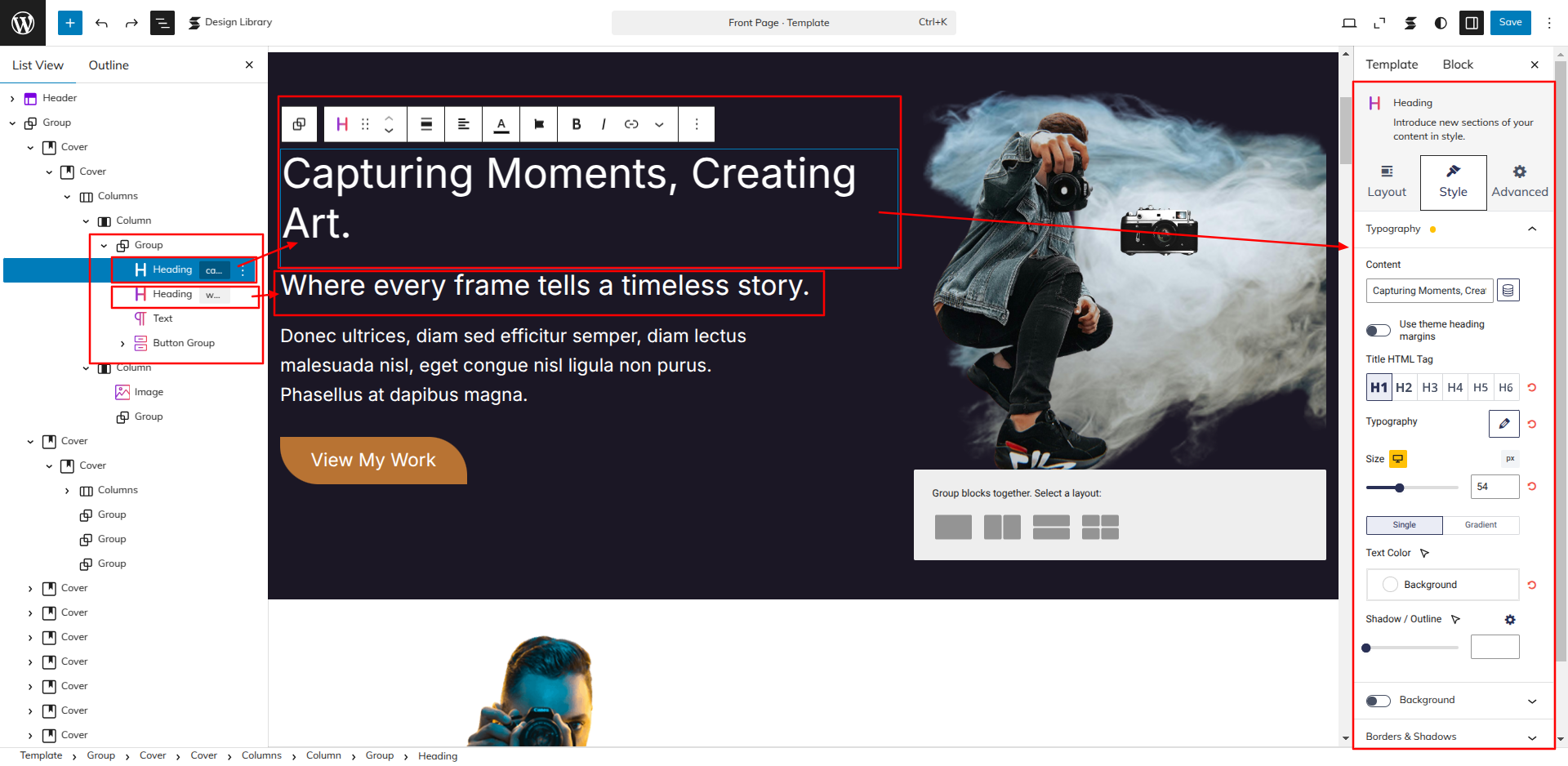1568x766 pixels.
Task: Open the Advanced tab
Action: [x=1520, y=182]
